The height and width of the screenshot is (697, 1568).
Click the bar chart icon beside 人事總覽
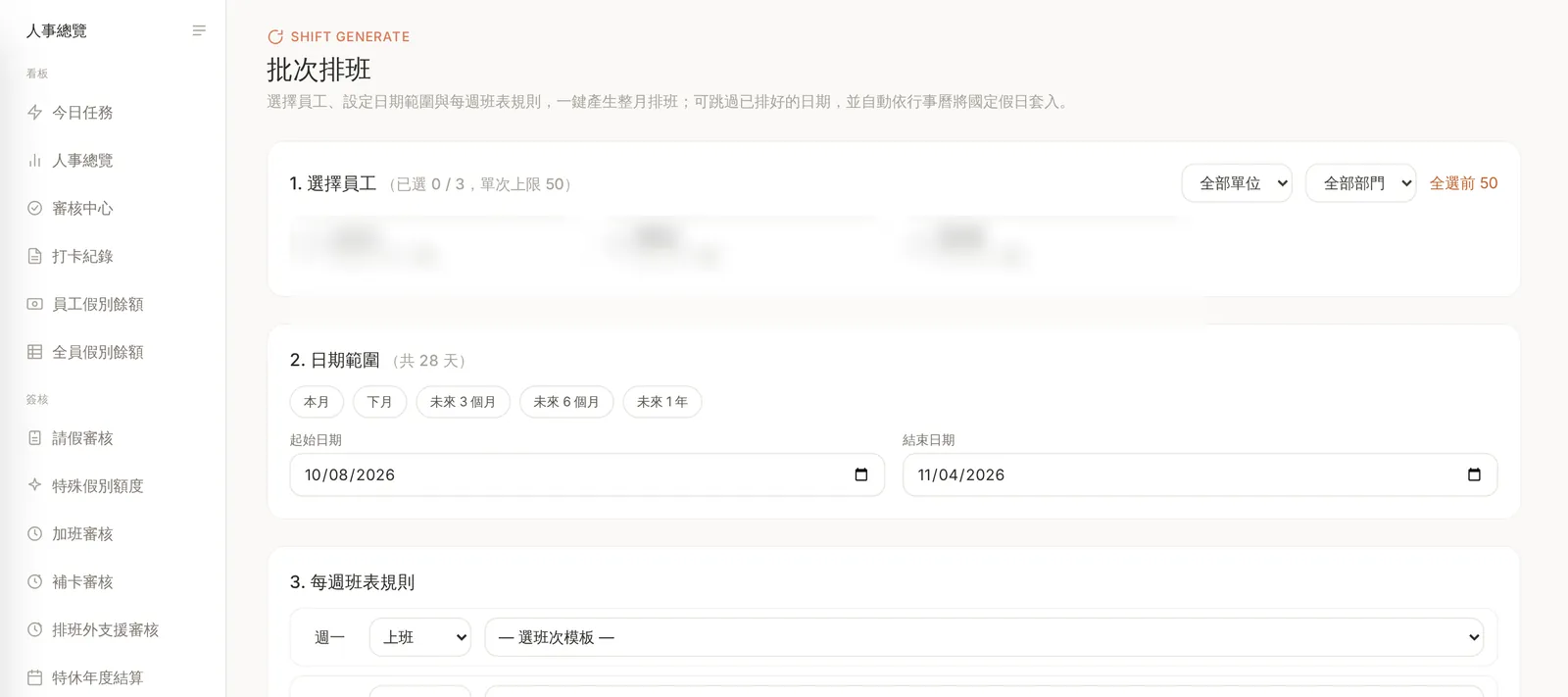(34, 161)
